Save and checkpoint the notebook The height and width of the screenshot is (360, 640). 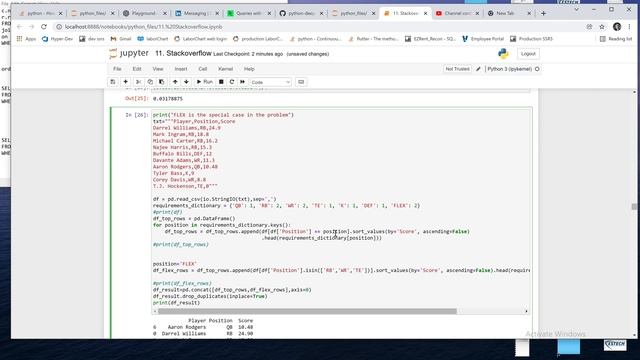113,82
